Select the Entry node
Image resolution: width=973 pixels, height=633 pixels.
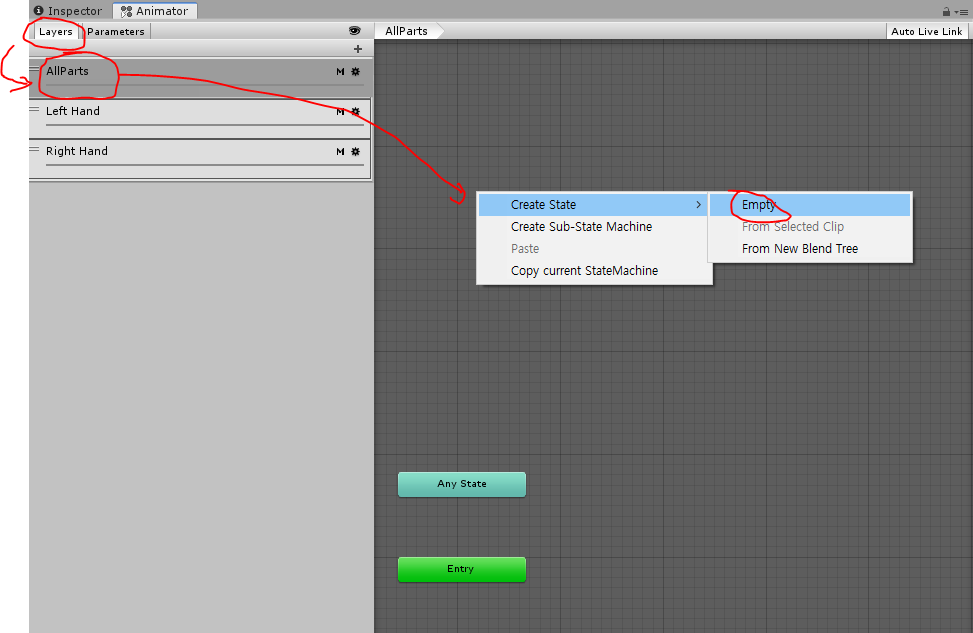[x=462, y=569]
